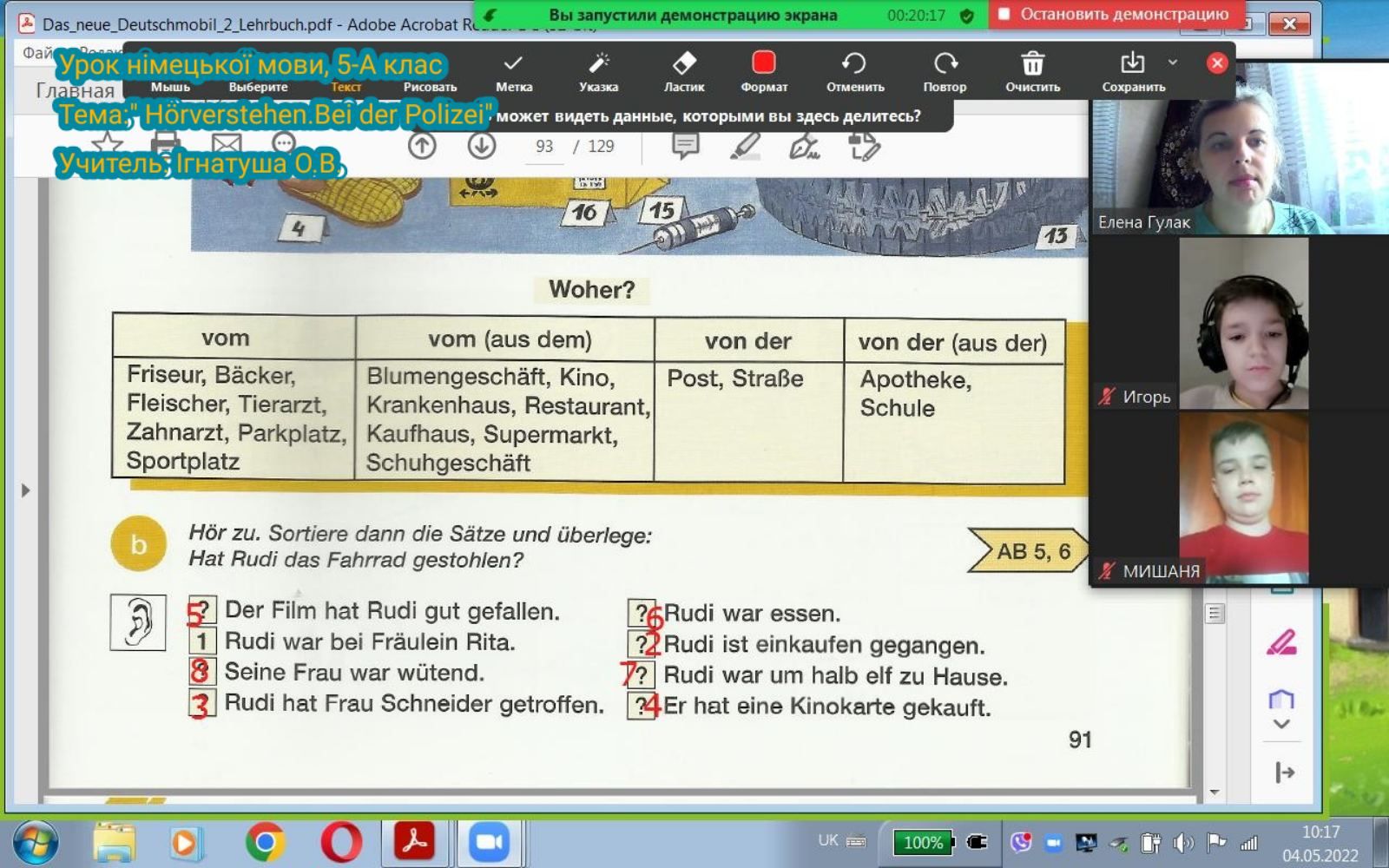Redo annotation with Повтор
The width and height of the screenshot is (1389, 868).
(x=945, y=70)
